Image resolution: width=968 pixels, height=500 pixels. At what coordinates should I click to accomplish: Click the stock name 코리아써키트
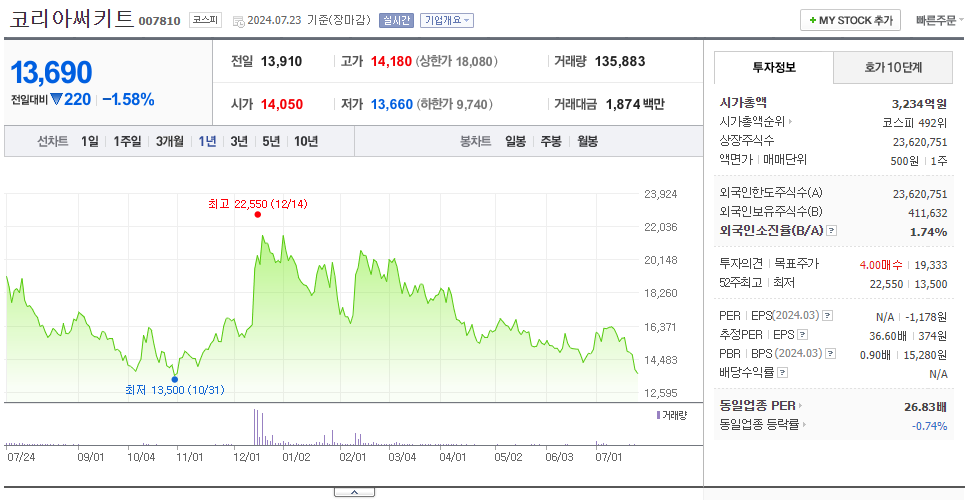(71, 19)
